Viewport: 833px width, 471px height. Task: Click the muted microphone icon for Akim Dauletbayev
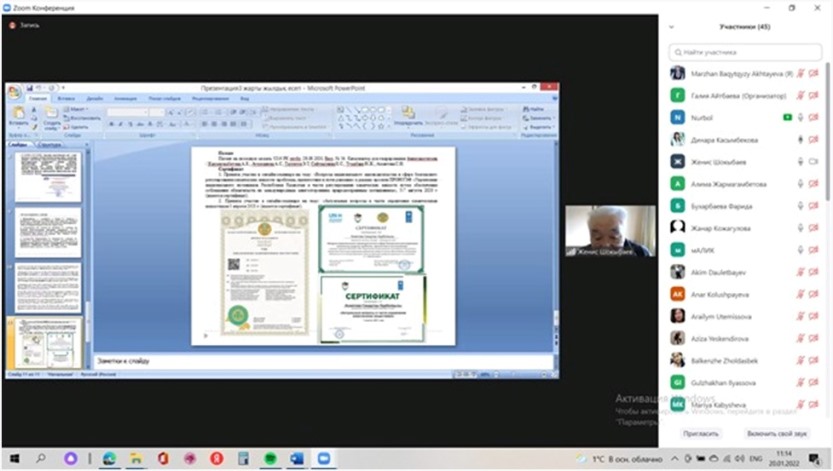coord(801,271)
